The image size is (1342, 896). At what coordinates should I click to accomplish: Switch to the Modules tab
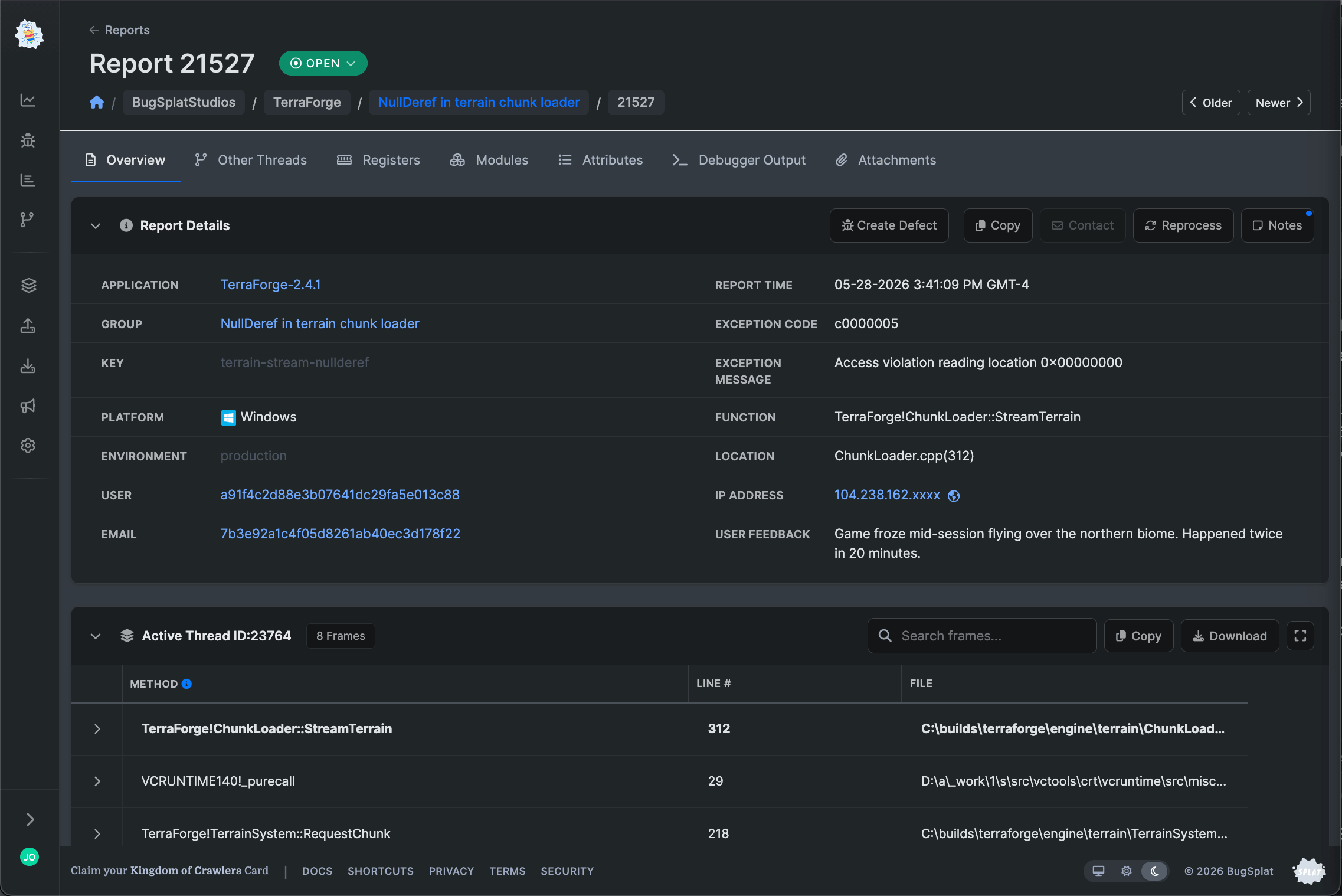[489, 160]
